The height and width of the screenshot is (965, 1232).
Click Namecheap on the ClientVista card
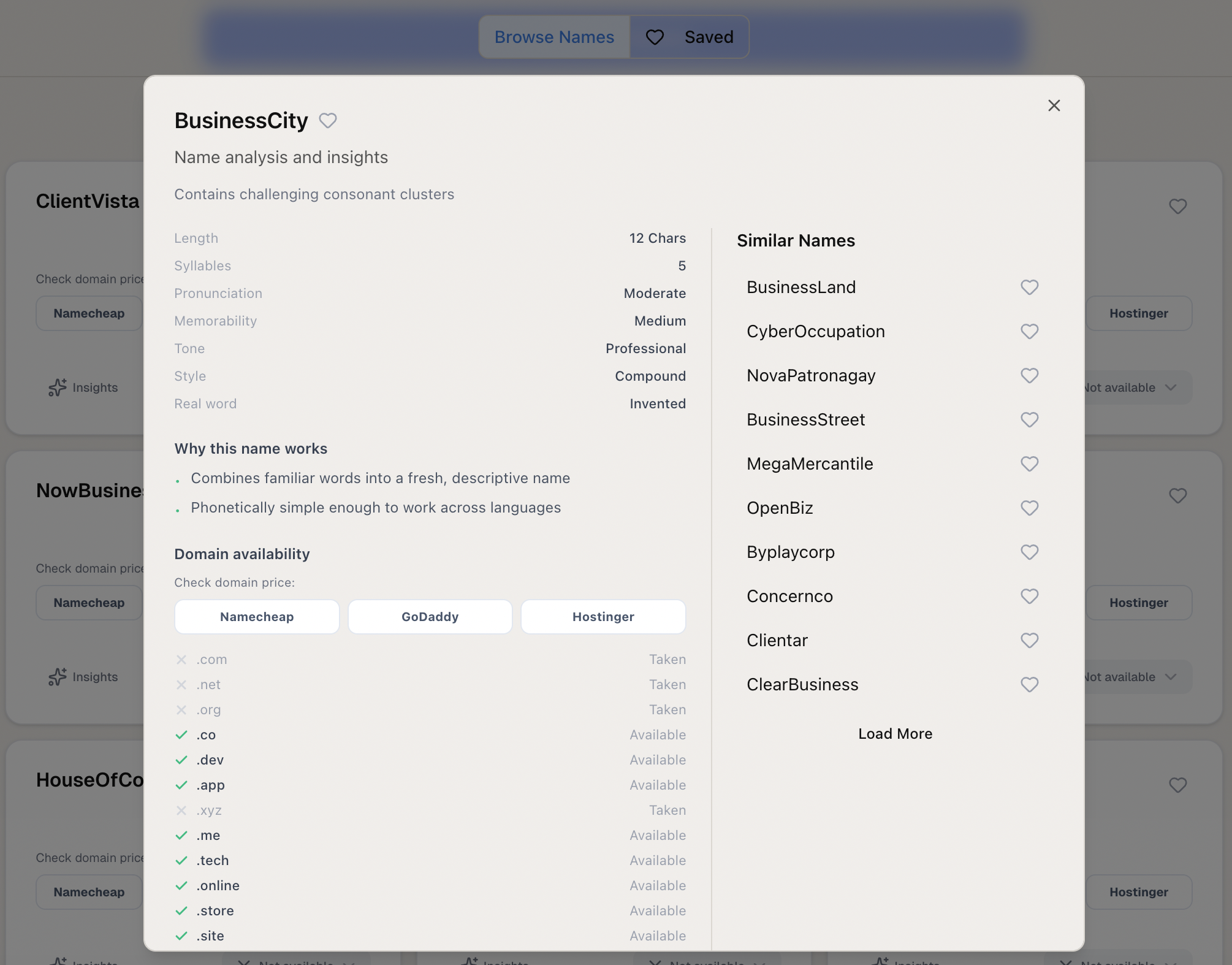tap(89, 313)
